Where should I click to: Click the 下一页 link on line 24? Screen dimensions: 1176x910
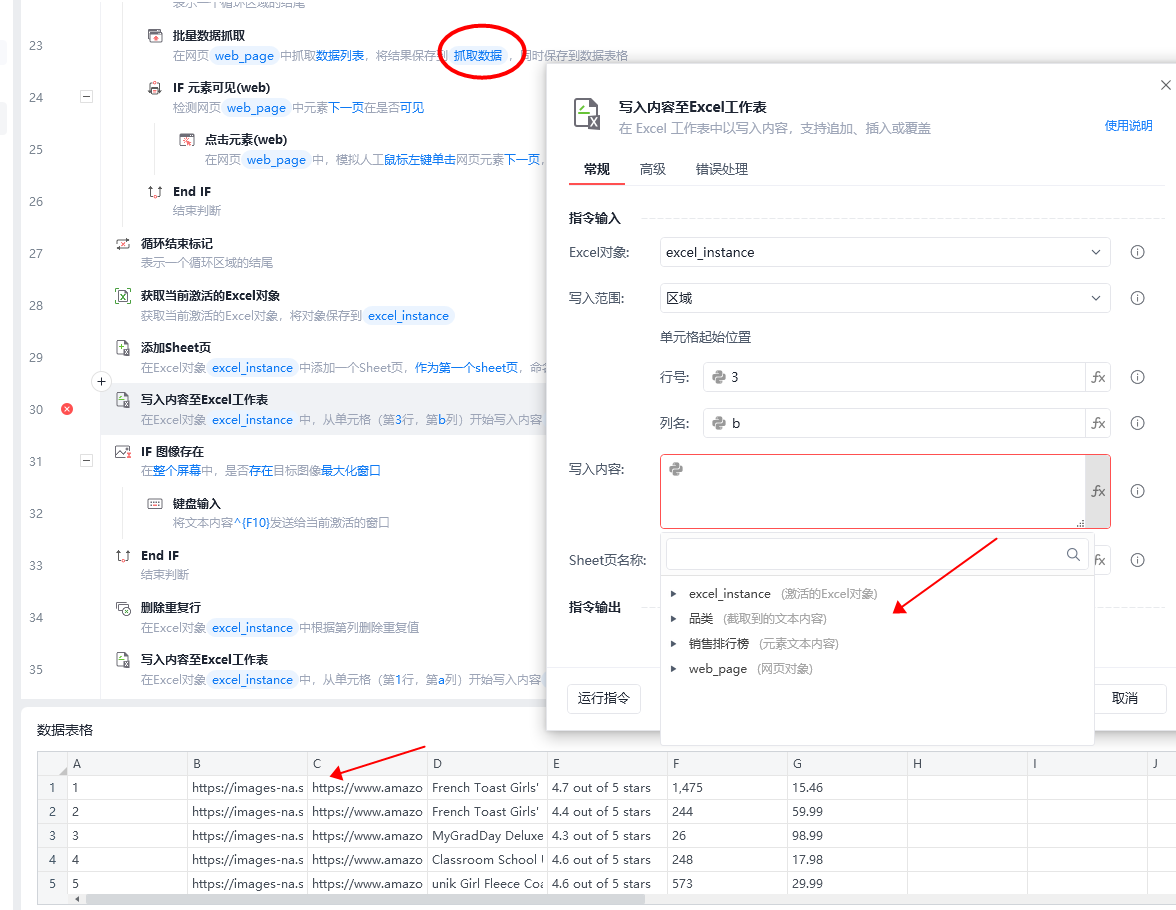click(x=346, y=108)
